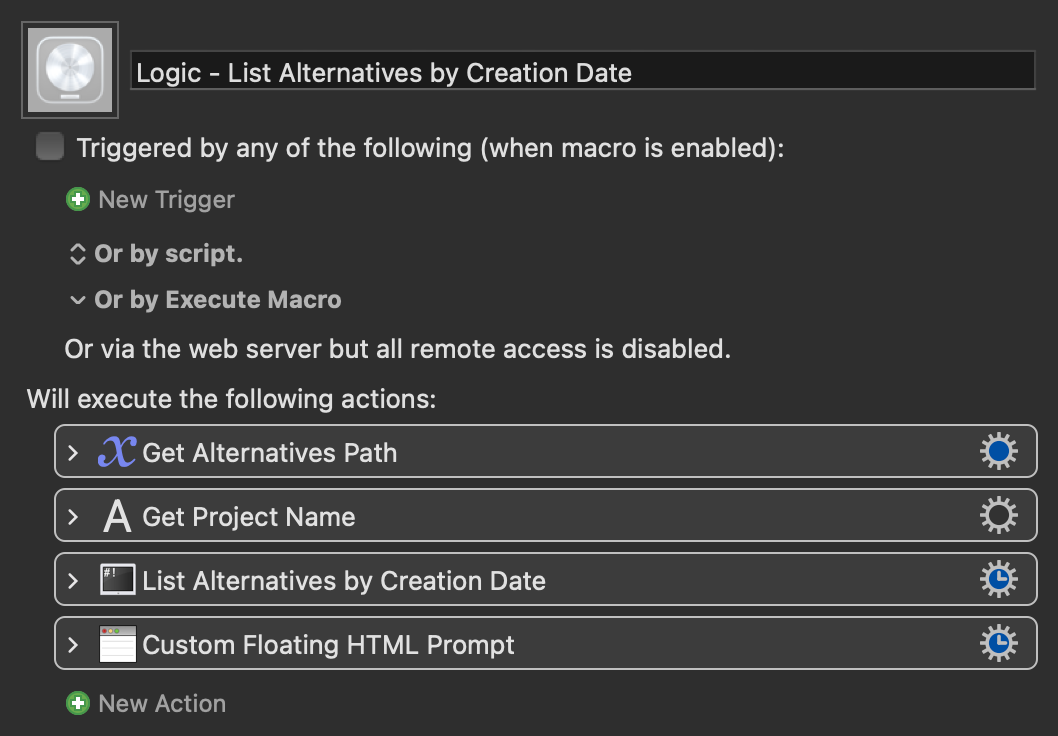Click the variable X icon of first action
Image resolution: width=1058 pixels, height=736 pixels.
pos(117,452)
